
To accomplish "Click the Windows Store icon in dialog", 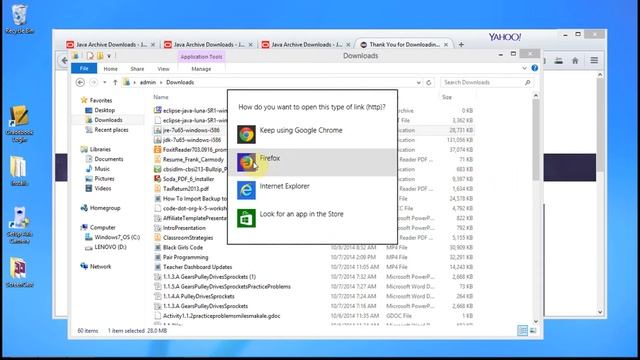I will [246, 218].
